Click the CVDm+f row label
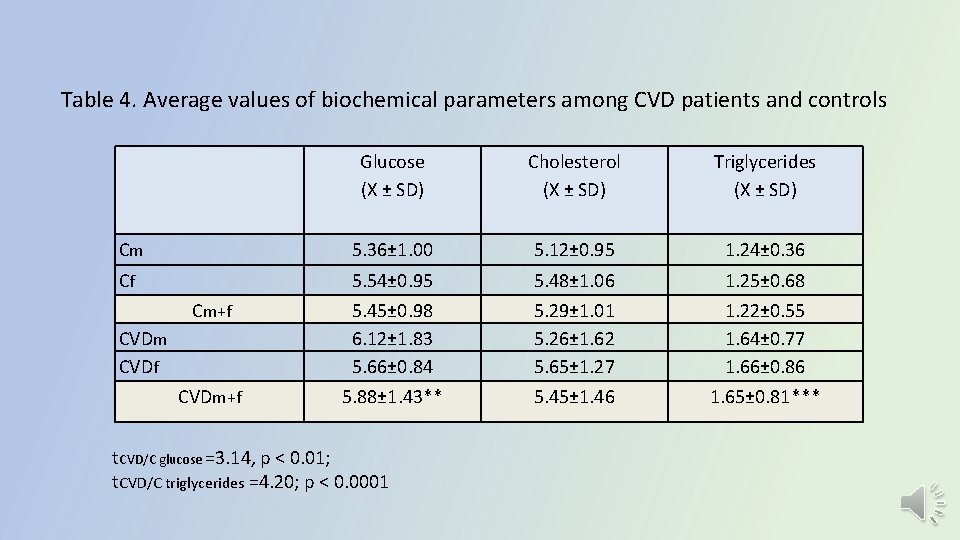This screenshot has height=540, width=960. coord(210,398)
